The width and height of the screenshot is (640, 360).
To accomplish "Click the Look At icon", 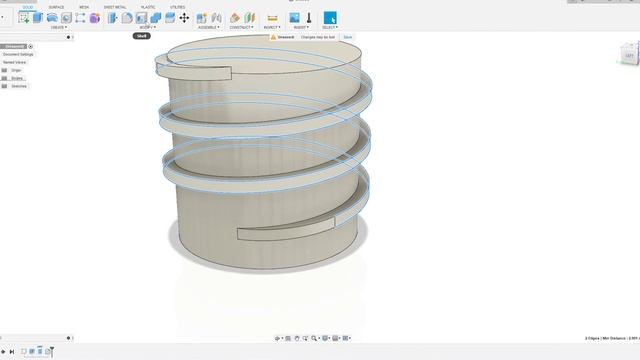I will pyautogui.click(x=288, y=338).
